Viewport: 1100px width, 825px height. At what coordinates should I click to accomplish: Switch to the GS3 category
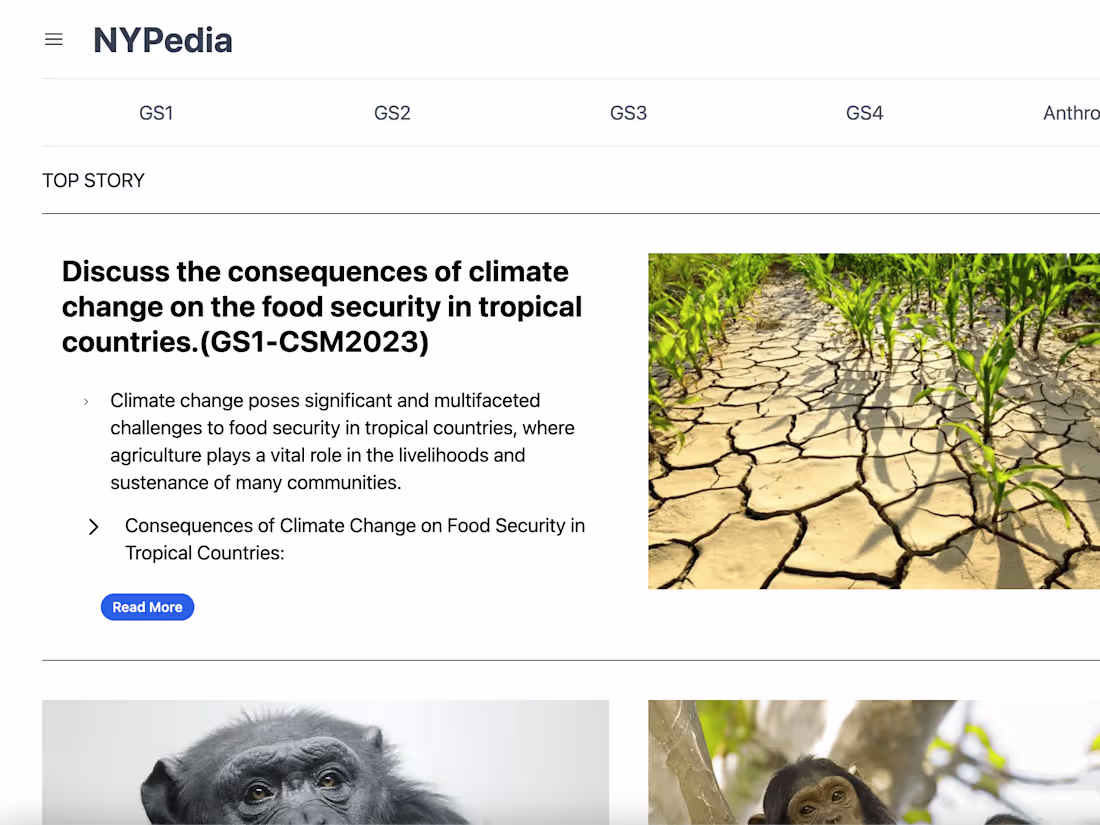628,113
